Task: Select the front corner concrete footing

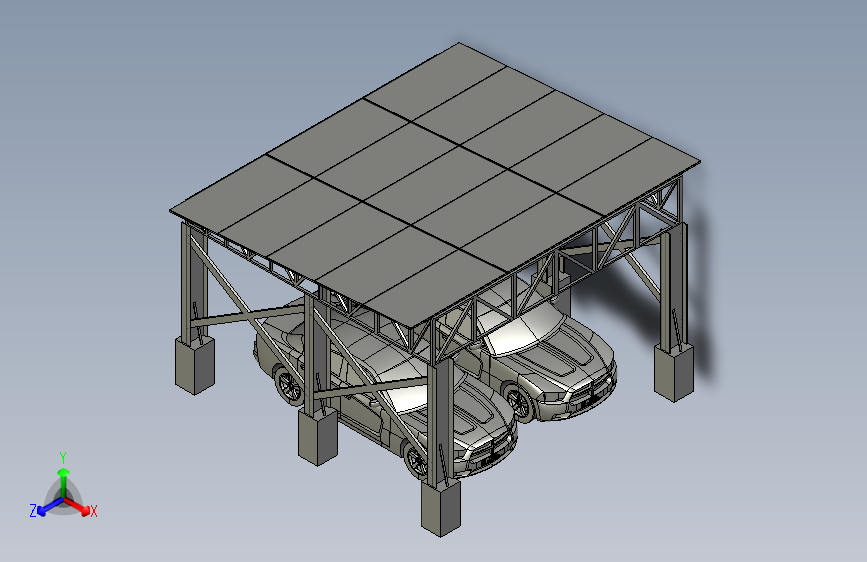Action: [x=441, y=508]
